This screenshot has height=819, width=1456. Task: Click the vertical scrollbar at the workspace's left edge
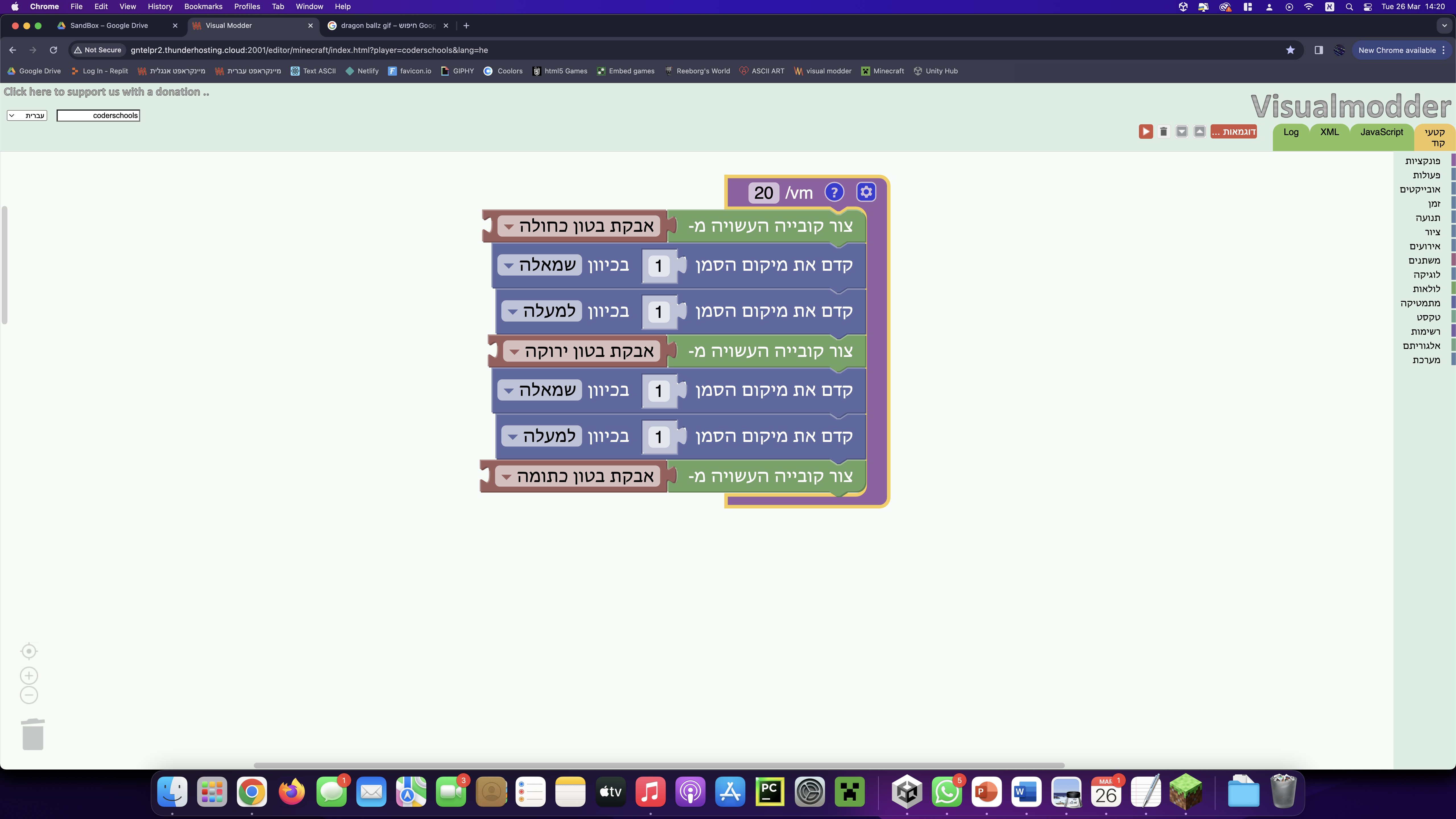click(5, 265)
